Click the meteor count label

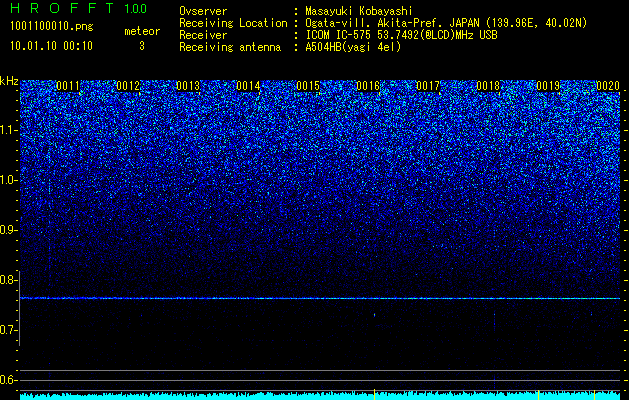point(142,31)
